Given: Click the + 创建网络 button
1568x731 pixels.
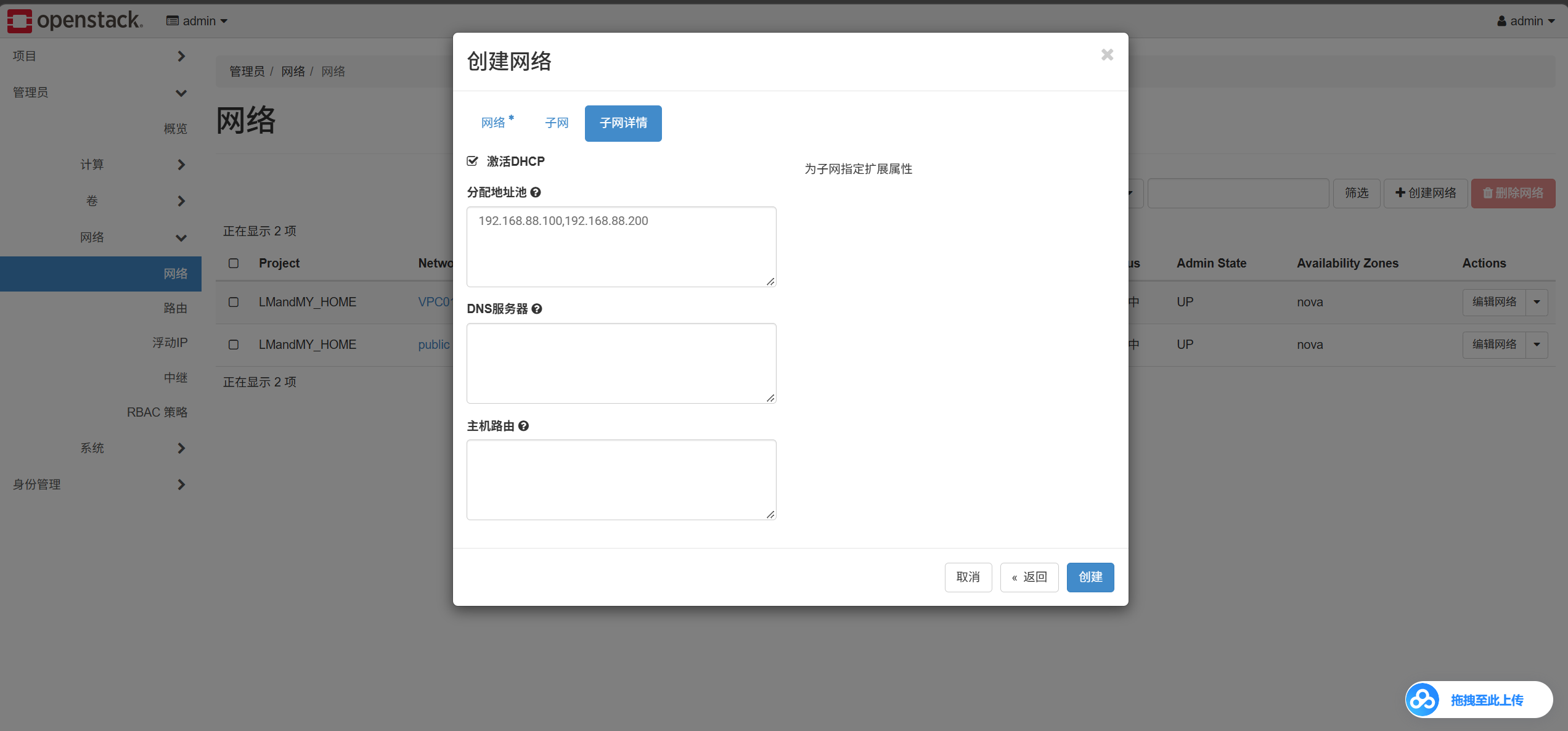Looking at the screenshot, I should [1426, 194].
